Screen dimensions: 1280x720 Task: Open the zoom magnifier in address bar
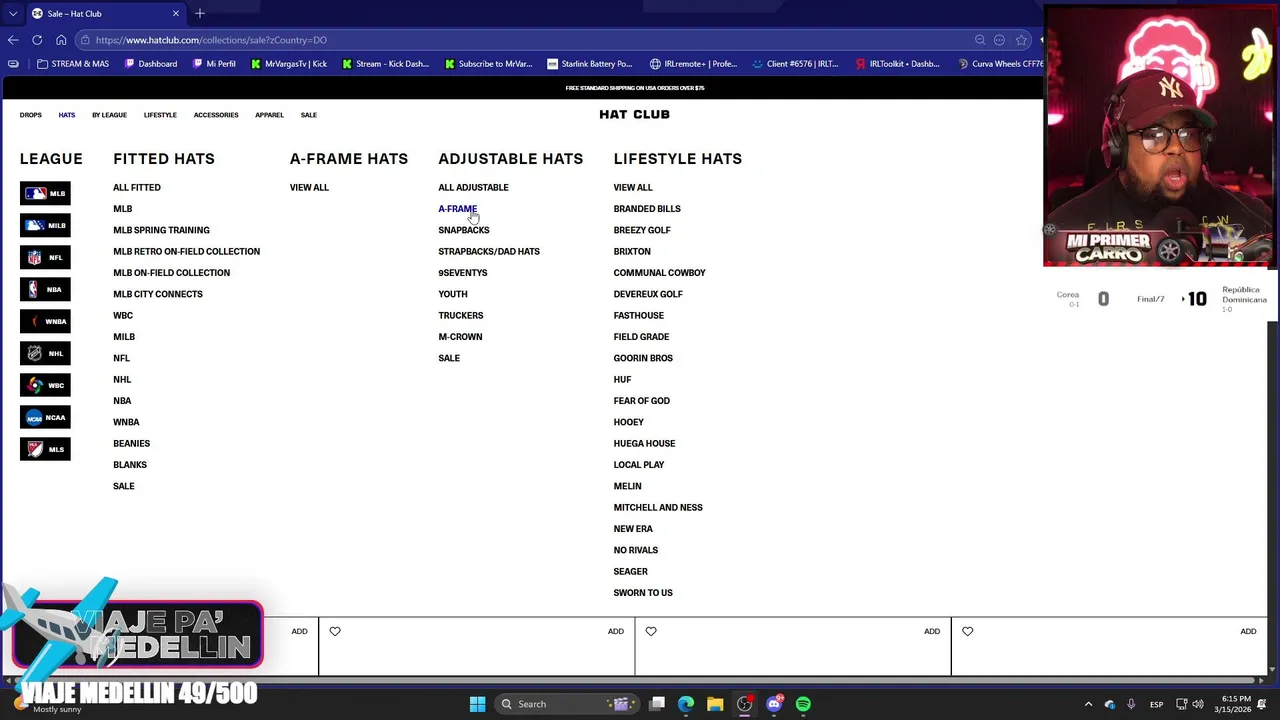click(x=980, y=40)
